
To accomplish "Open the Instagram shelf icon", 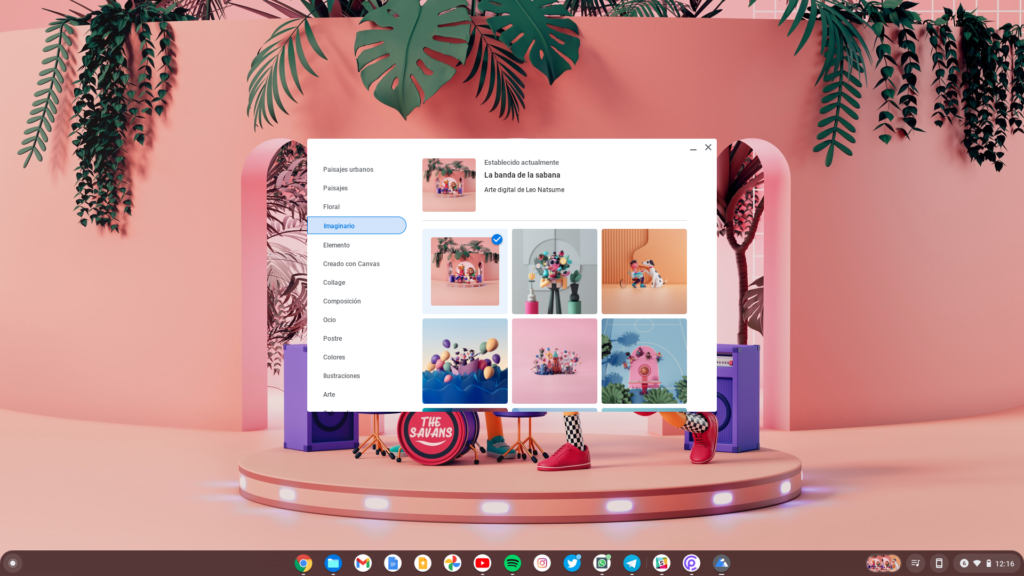I will [x=542, y=563].
